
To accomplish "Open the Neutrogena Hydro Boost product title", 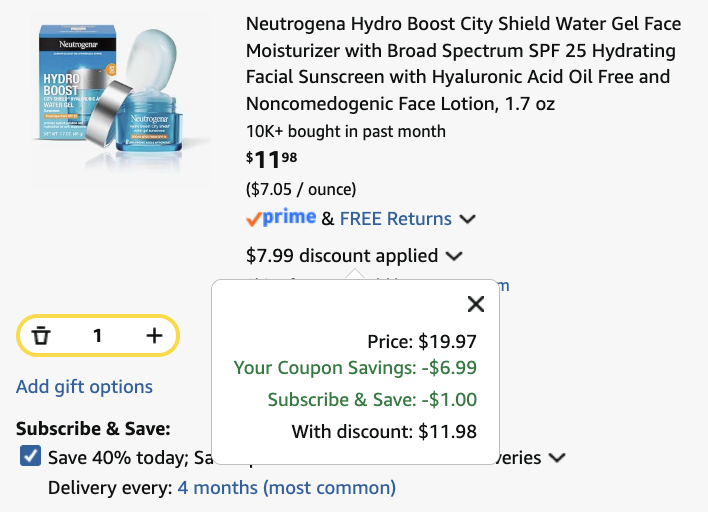I will click(x=463, y=64).
